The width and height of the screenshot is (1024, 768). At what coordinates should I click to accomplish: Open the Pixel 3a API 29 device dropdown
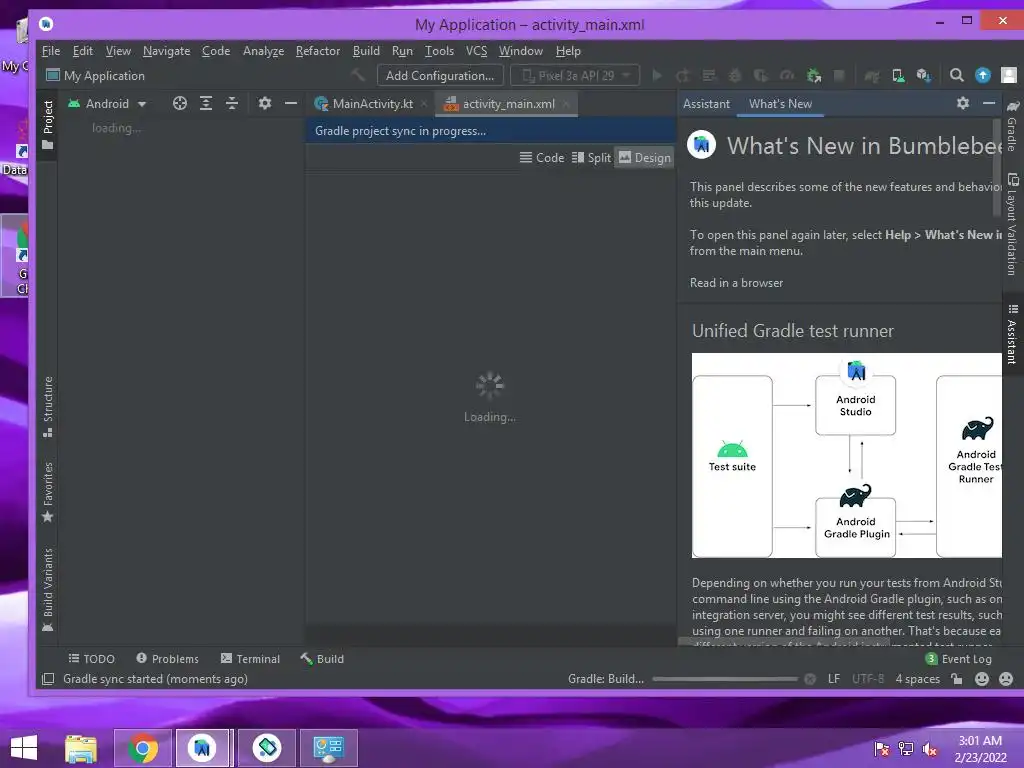(575, 76)
